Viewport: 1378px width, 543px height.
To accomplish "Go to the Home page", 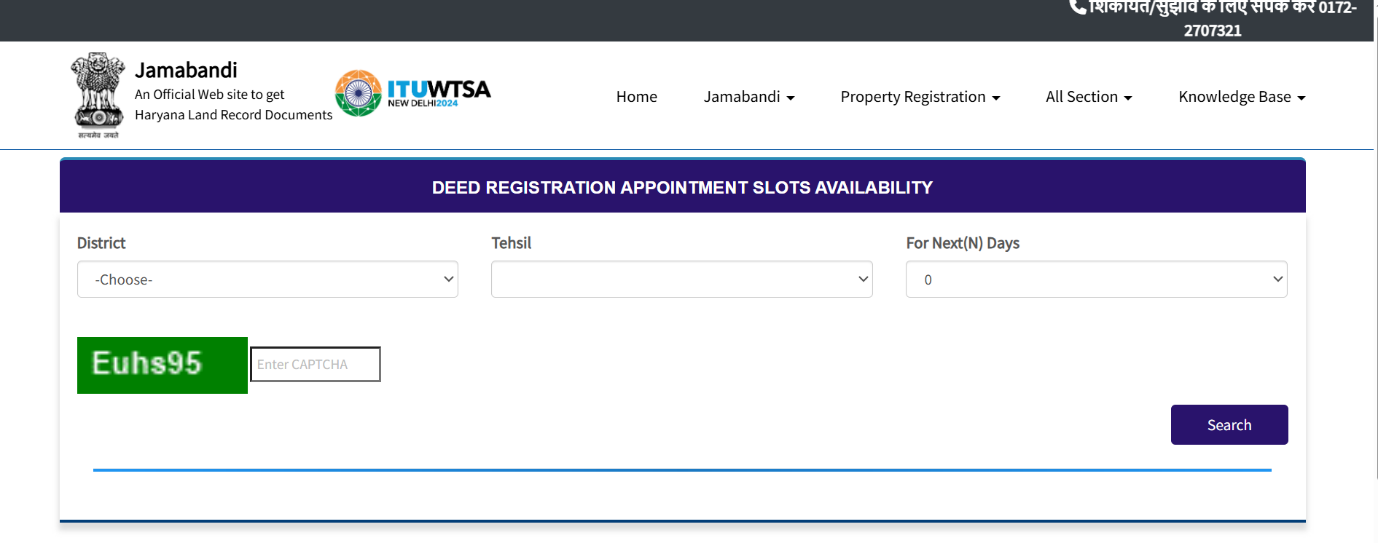I will (636, 97).
